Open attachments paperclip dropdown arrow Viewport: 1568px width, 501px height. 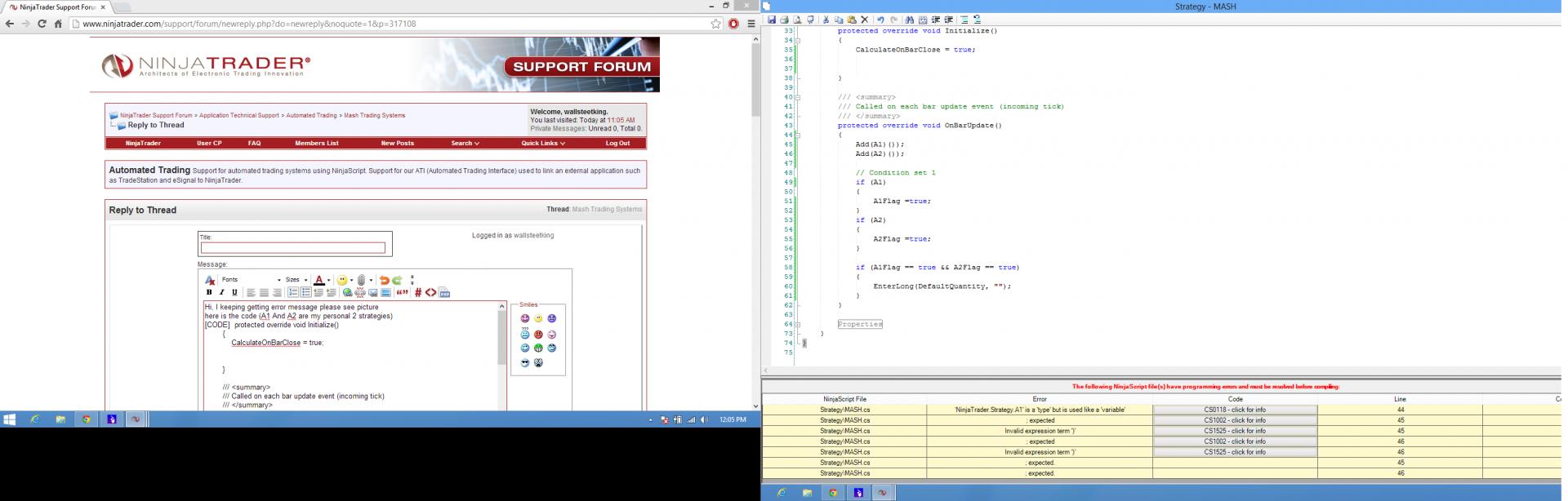pos(371,281)
